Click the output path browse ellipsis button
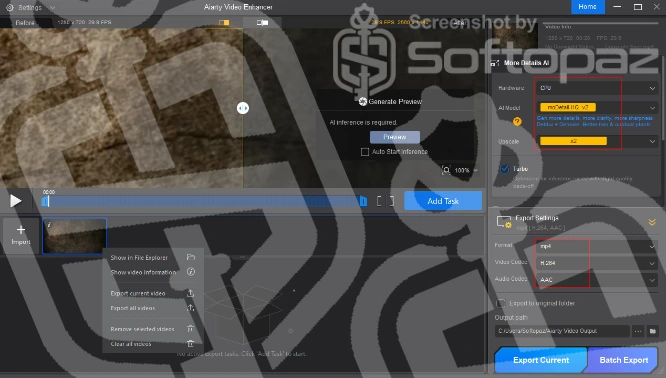Screen dimensions: 666x378 pos(638,331)
